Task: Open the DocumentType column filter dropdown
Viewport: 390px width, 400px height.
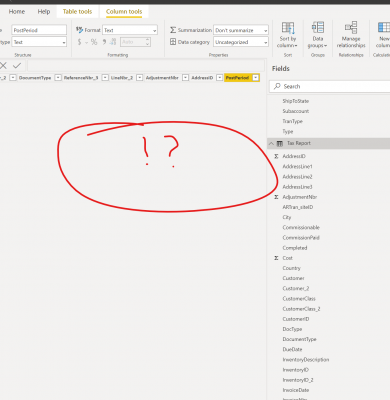Action: click(x=58, y=78)
